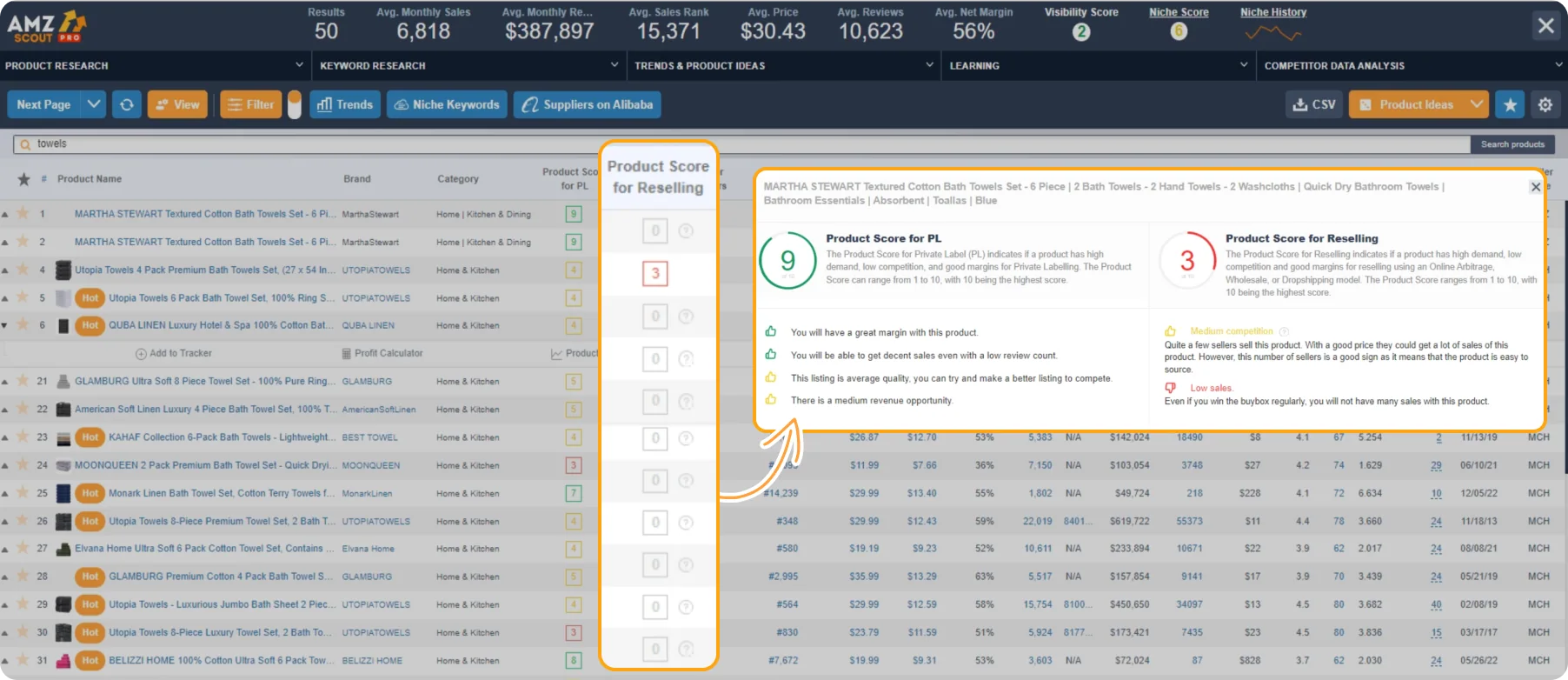Click the Trends button
1568x680 pixels.
tap(345, 104)
